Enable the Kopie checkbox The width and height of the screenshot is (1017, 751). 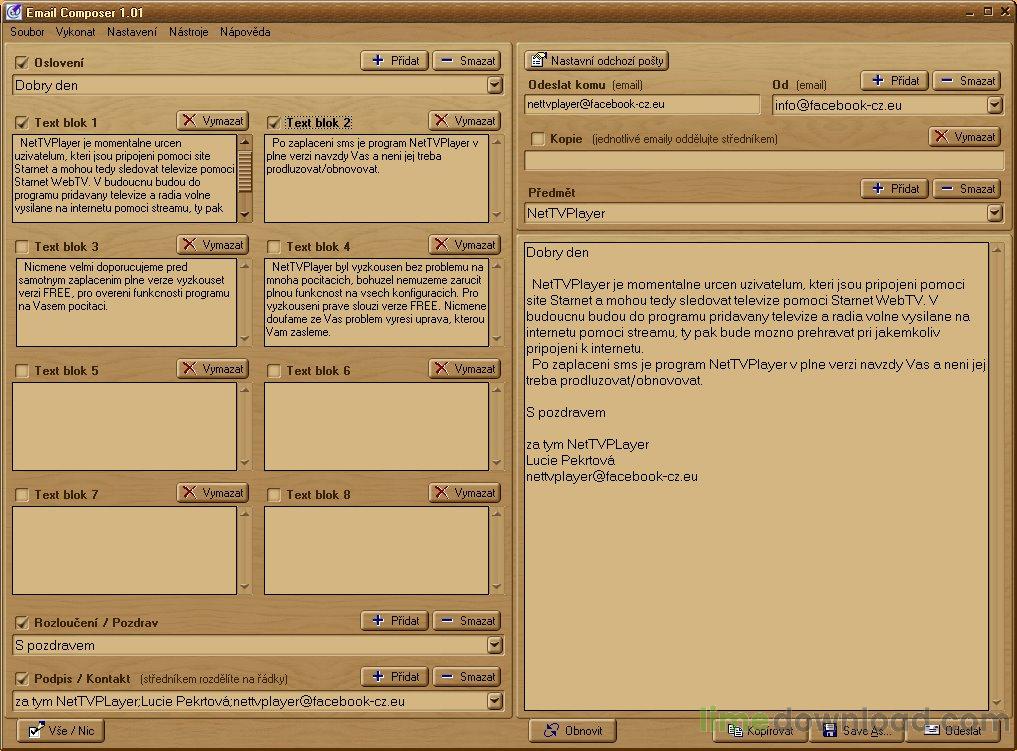[538, 139]
